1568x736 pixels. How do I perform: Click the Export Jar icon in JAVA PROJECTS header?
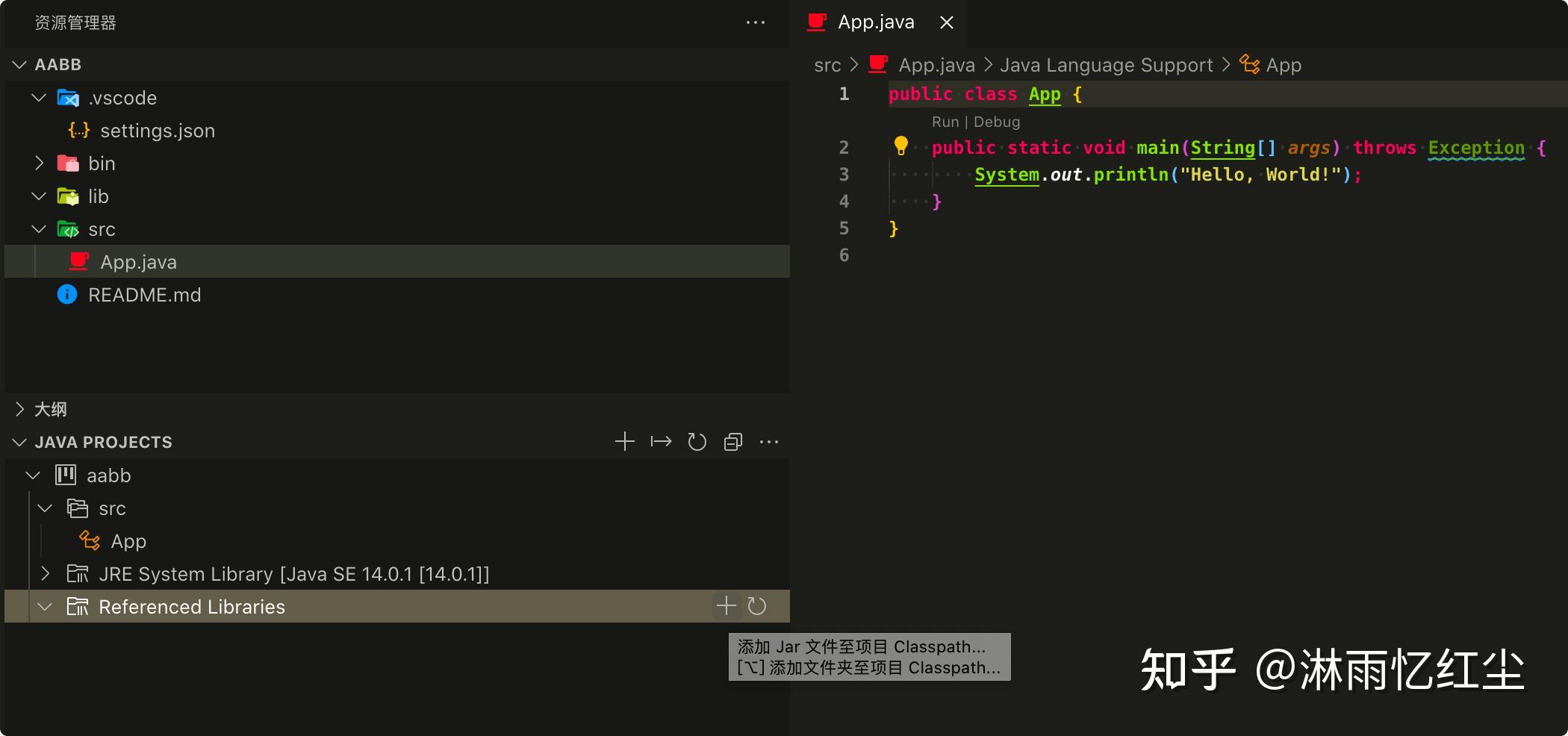click(661, 441)
